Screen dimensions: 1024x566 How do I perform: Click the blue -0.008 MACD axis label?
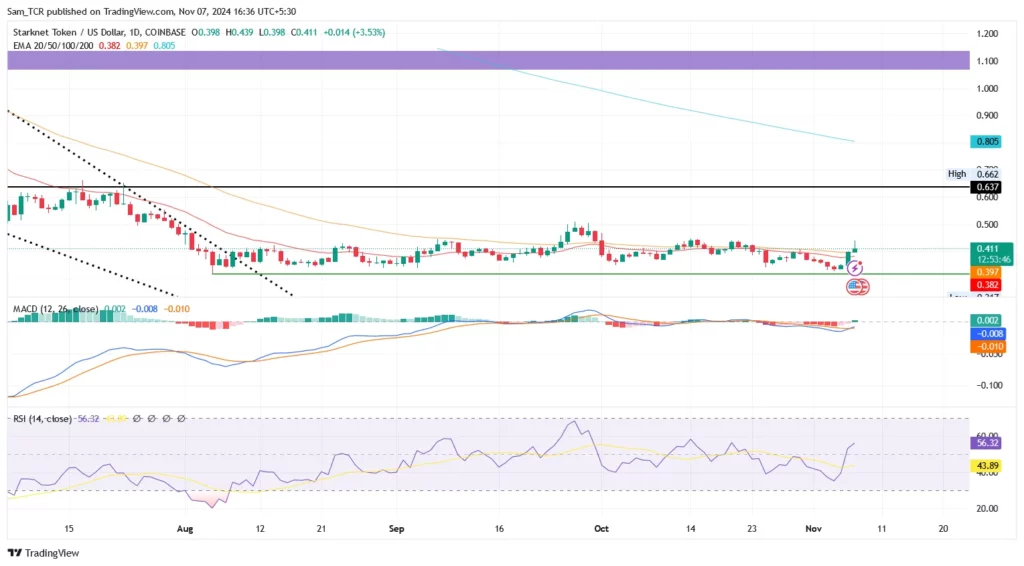987,334
